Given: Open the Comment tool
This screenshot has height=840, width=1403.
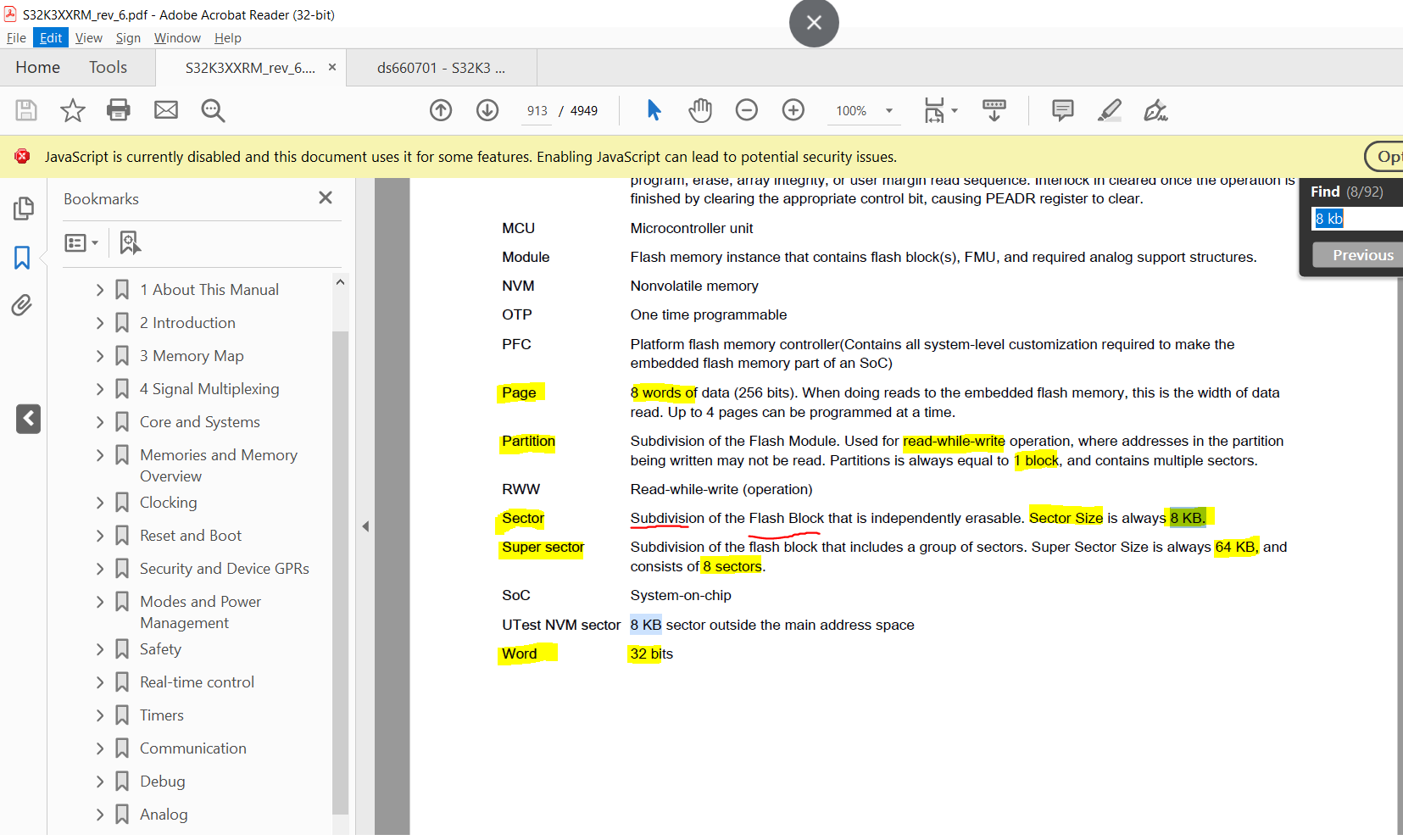Looking at the screenshot, I should (x=1062, y=110).
